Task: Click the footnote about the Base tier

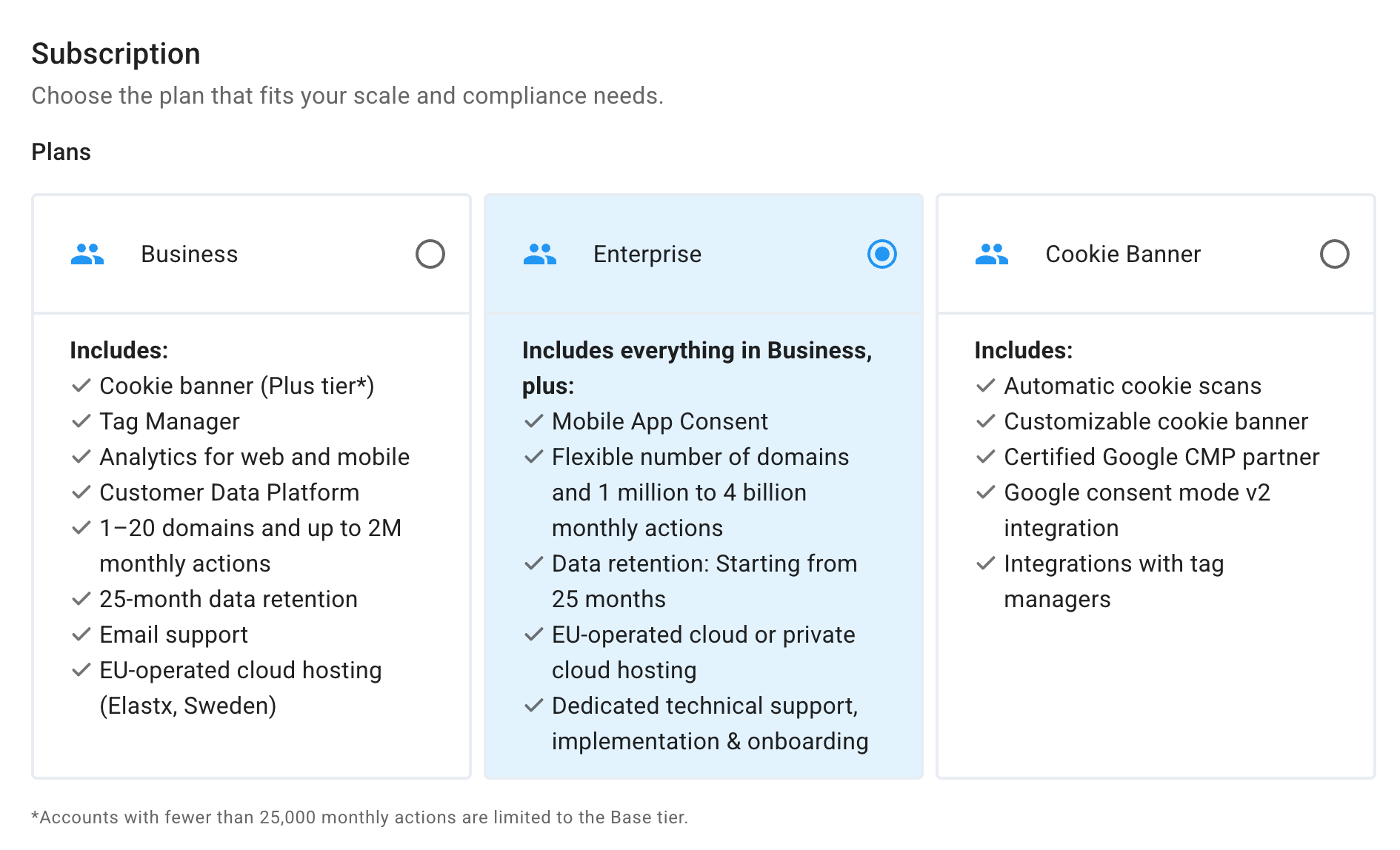Action: 359,817
